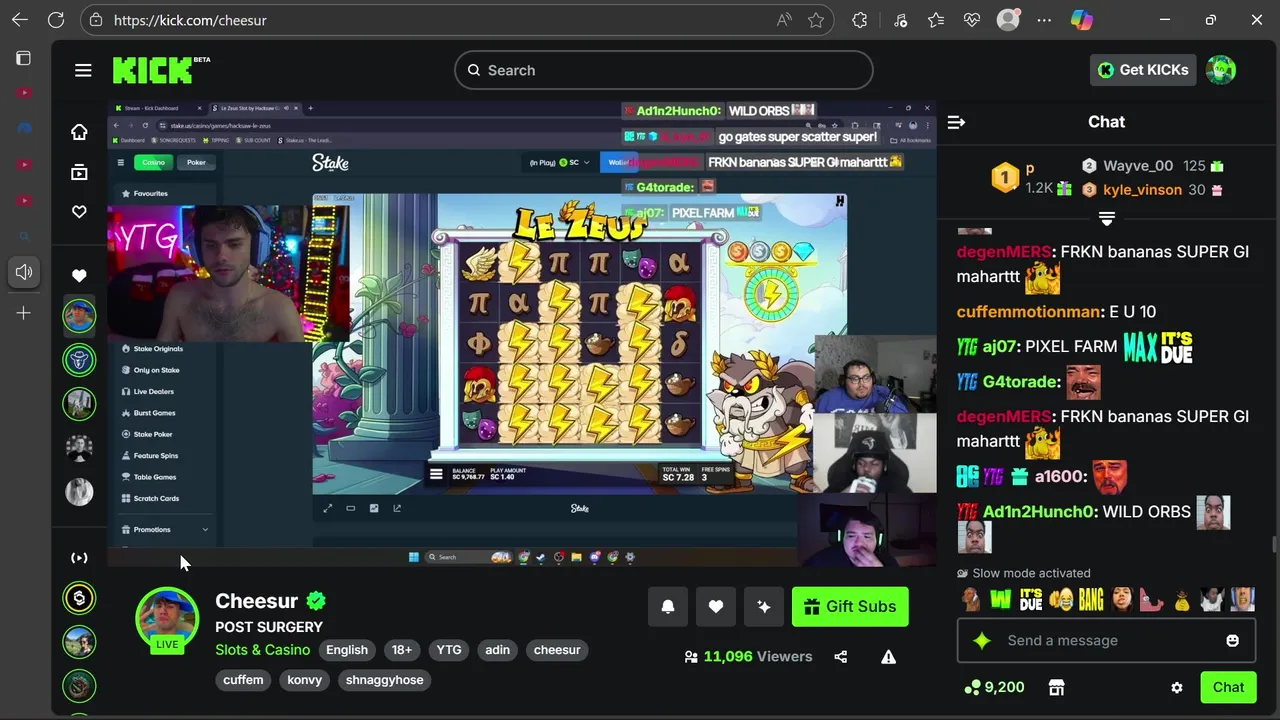Open Read aloud icon in address bar
The width and height of the screenshot is (1280, 720).
(x=784, y=20)
